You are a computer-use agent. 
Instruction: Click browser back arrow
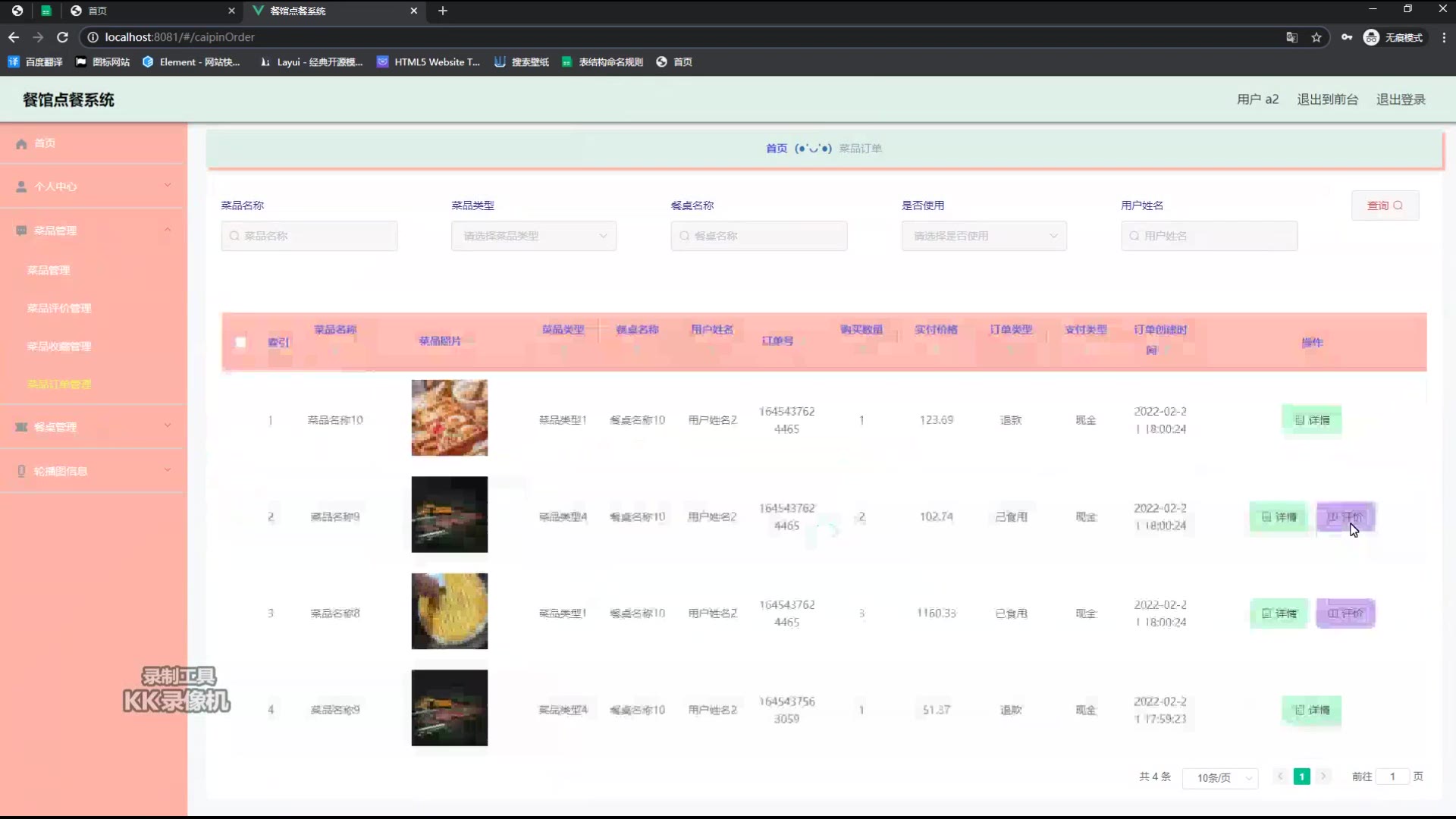pos(14,37)
